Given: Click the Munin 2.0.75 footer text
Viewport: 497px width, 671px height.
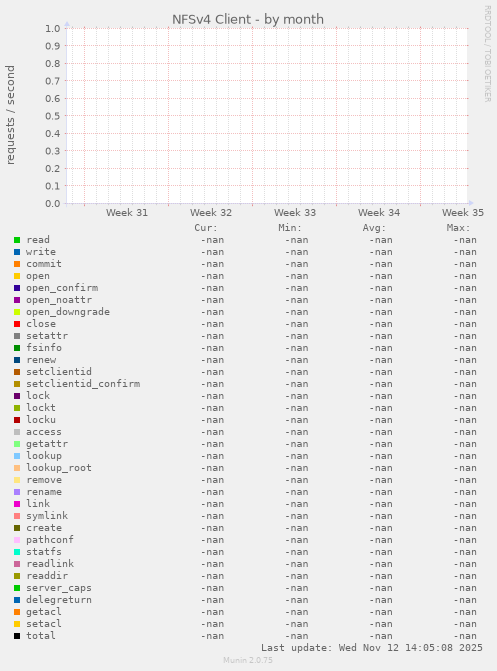Looking at the screenshot, I should coord(248,660).
